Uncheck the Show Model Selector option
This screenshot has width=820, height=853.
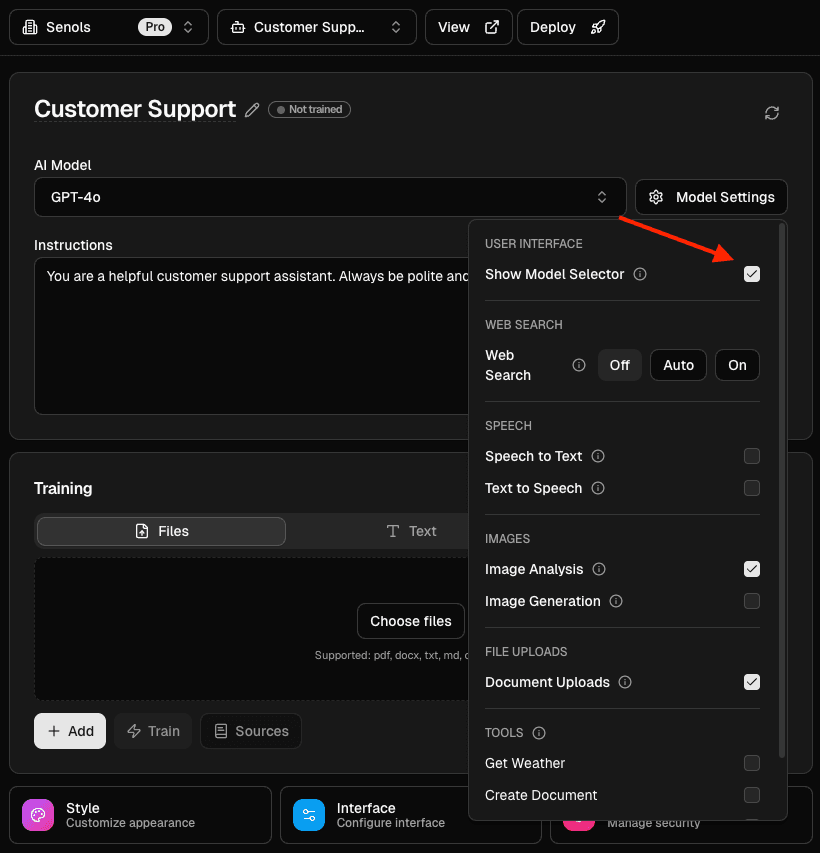(x=751, y=274)
